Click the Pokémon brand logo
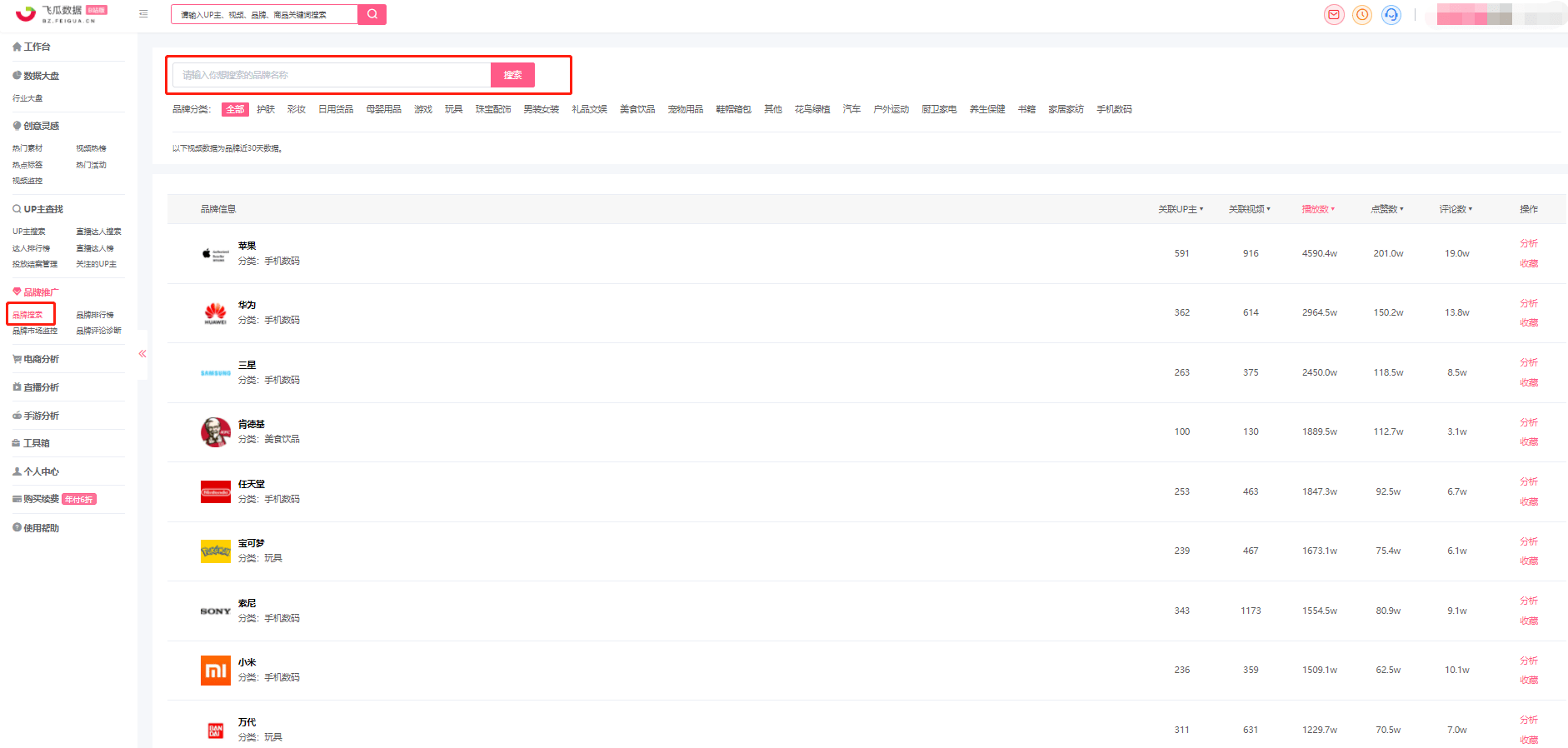Screen dimensions: 1568x748 [216, 551]
